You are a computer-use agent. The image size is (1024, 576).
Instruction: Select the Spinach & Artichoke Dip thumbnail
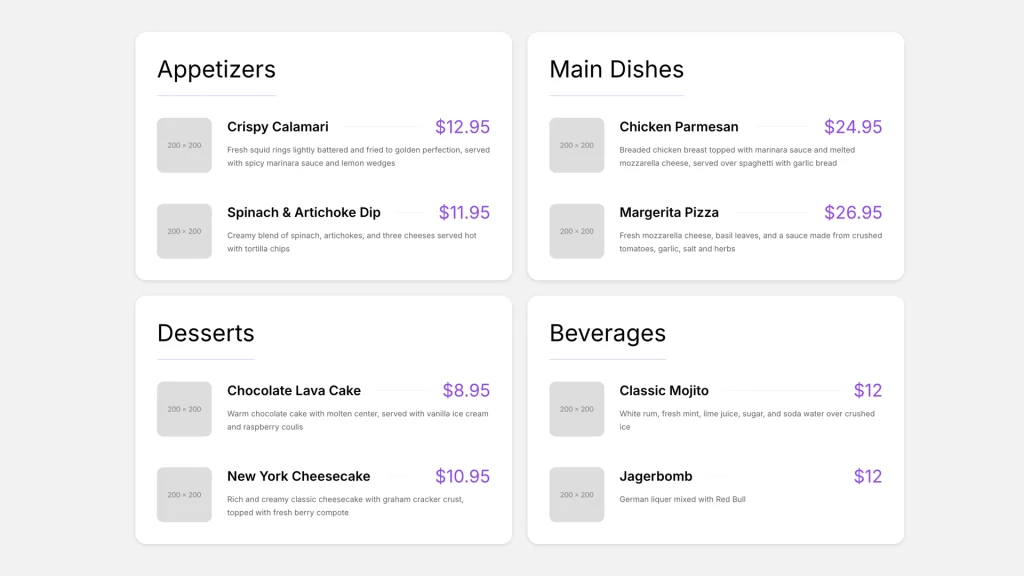tap(184, 231)
